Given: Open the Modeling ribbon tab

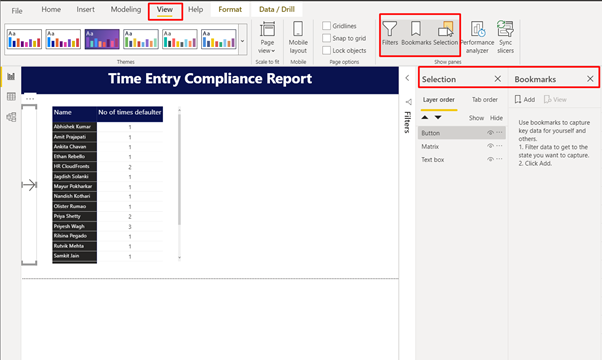Looking at the screenshot, I should click(126, 10).
